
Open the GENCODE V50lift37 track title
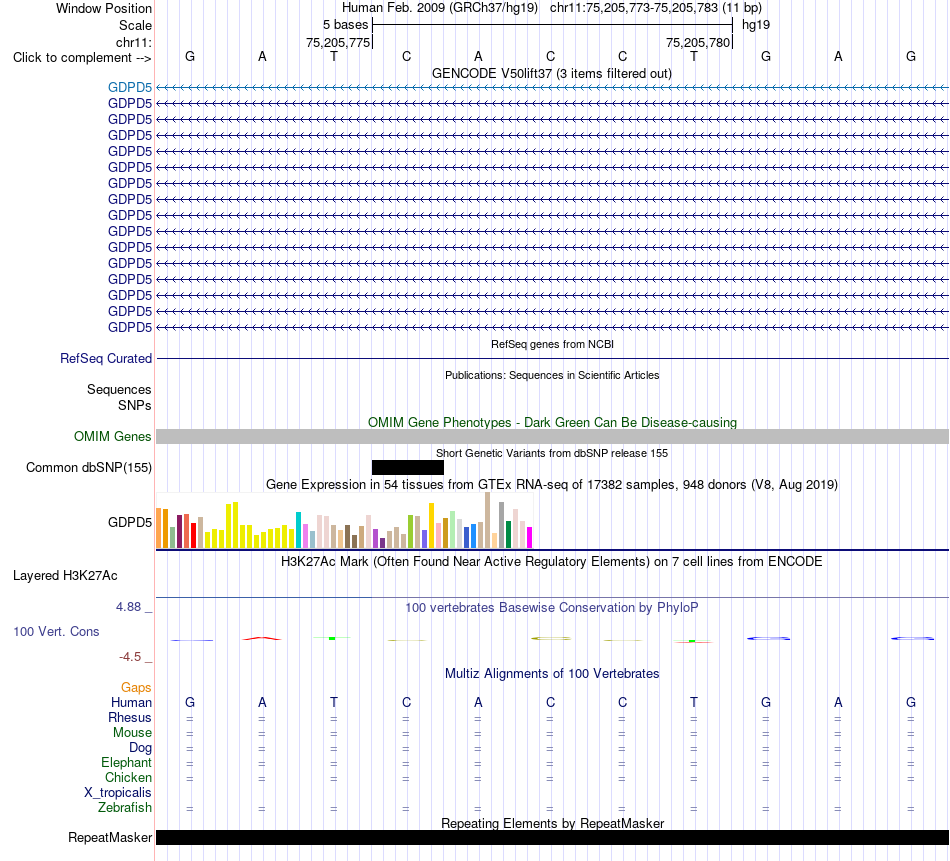click(552, 73)
